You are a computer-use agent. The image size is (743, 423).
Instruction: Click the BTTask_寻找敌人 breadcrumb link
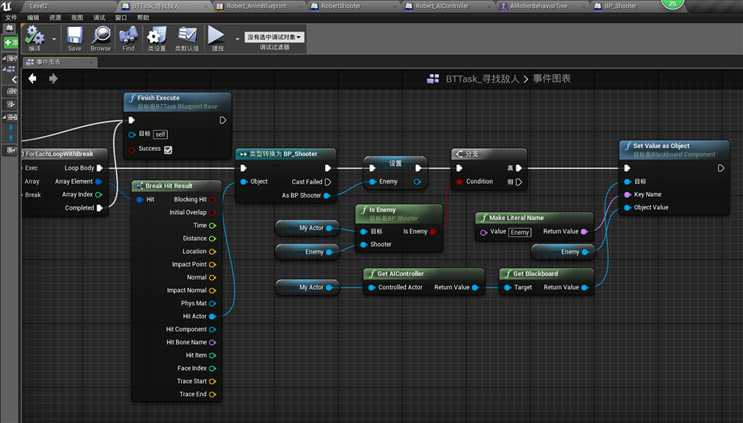click(x=482, y=79)
